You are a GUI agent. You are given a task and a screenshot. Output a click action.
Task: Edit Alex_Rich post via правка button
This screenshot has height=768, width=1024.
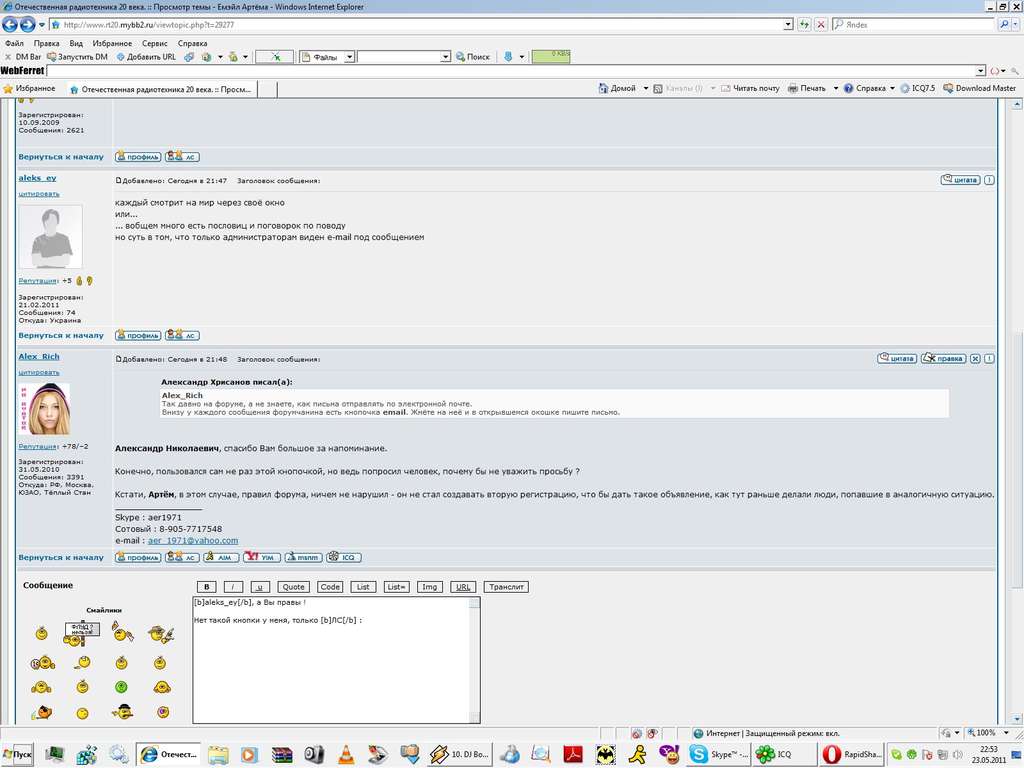[x=943, y=358]
